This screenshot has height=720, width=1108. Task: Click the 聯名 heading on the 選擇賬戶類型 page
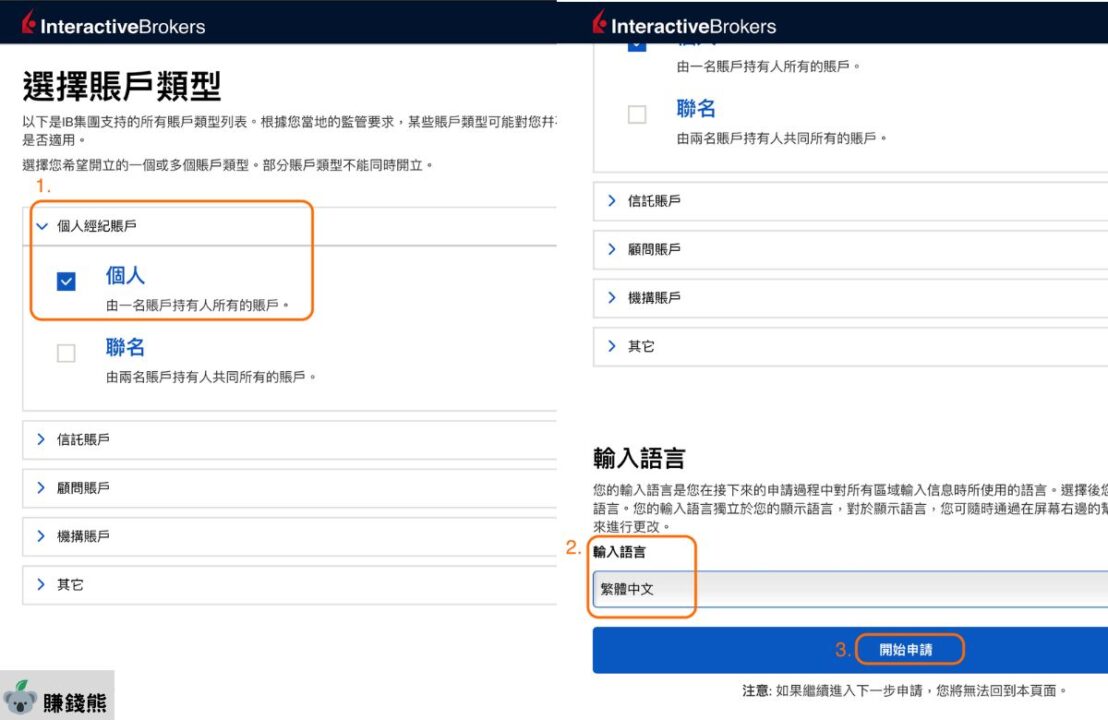coord(125,347)
